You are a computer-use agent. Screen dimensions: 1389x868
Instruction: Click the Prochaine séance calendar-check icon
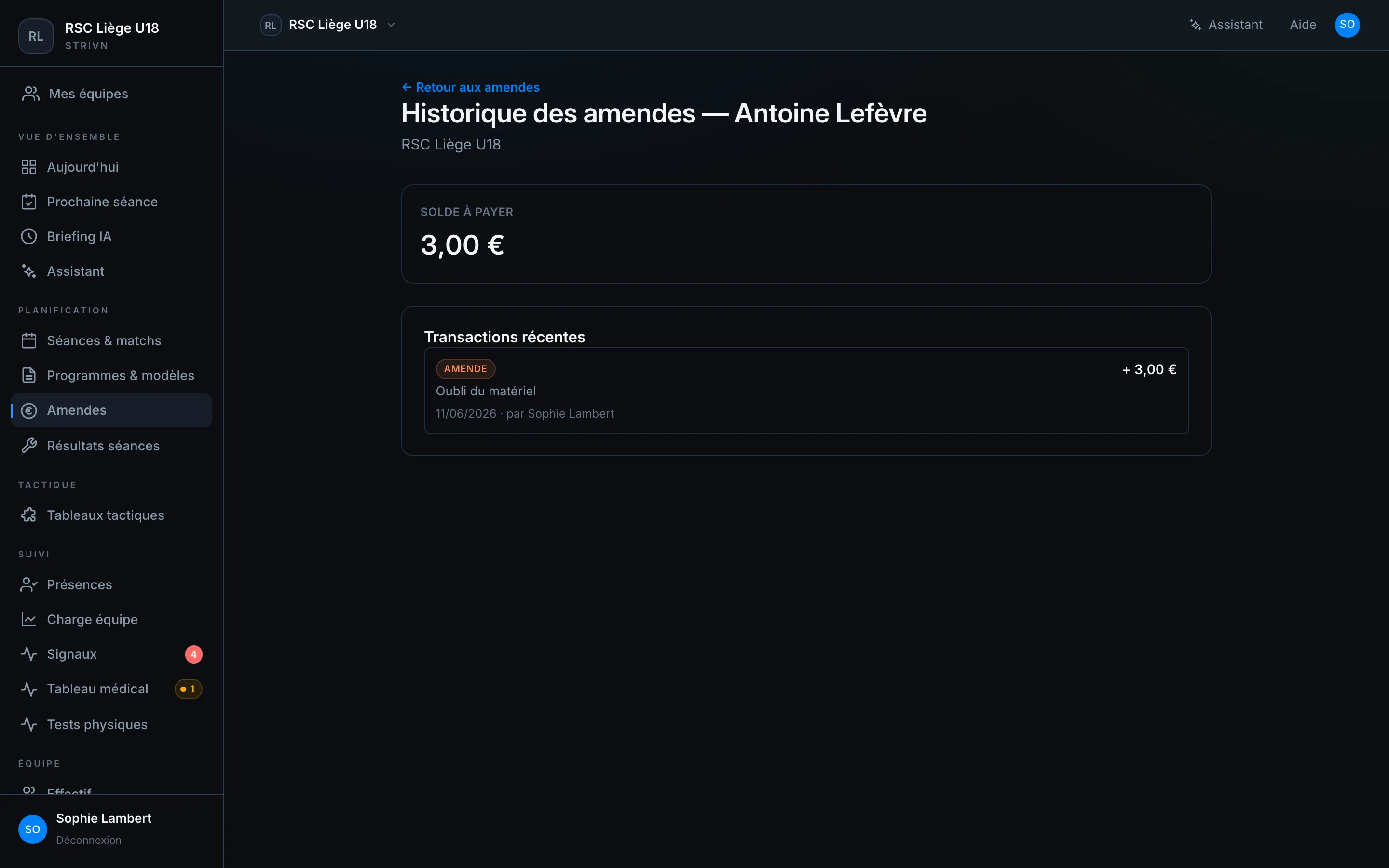[29, 202]
